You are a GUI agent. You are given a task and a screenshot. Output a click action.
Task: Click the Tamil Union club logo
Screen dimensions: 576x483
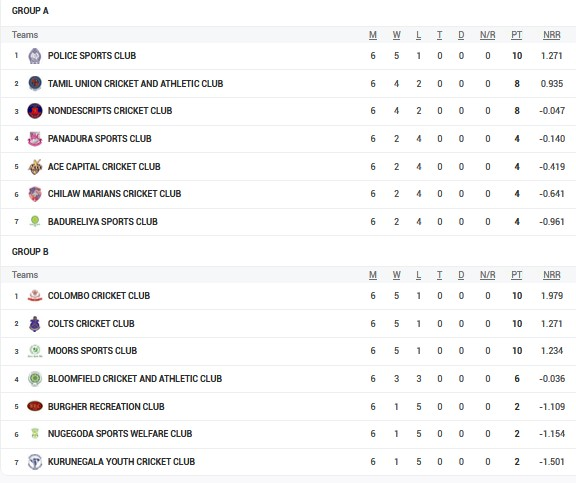click(x=35, y=83)
